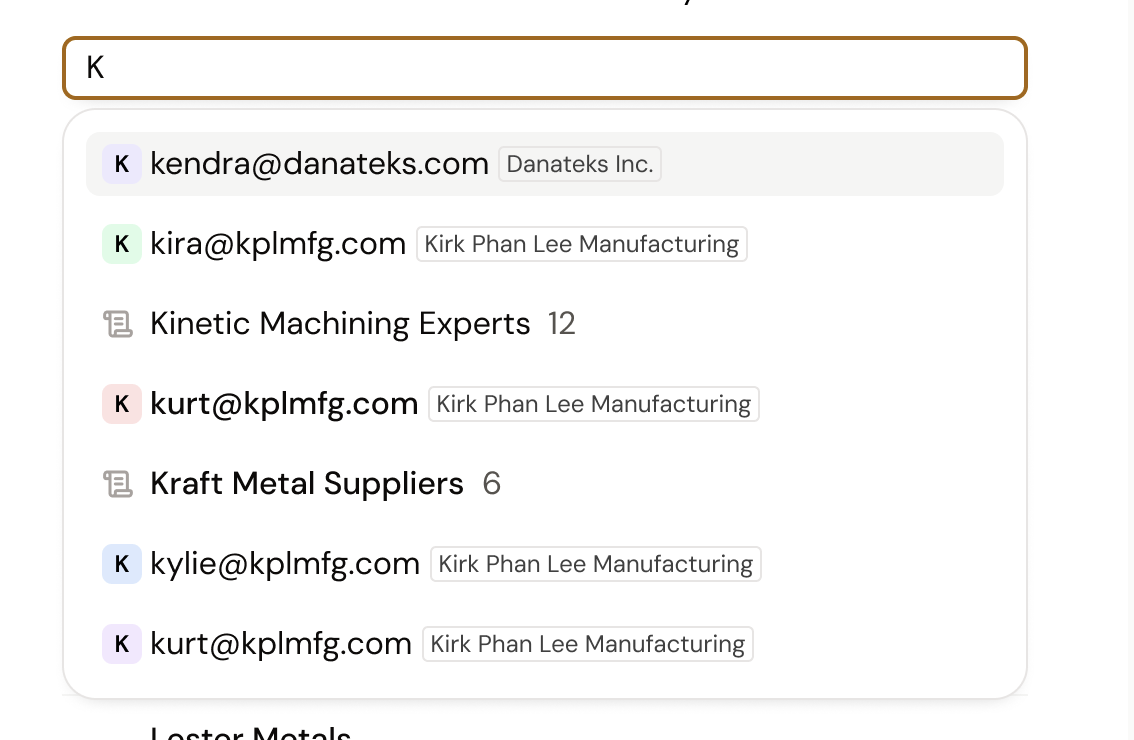1134x740 pixels.
Task: Click the 6 count next to Kraft Metal
Action: click(x=491, y=484)
